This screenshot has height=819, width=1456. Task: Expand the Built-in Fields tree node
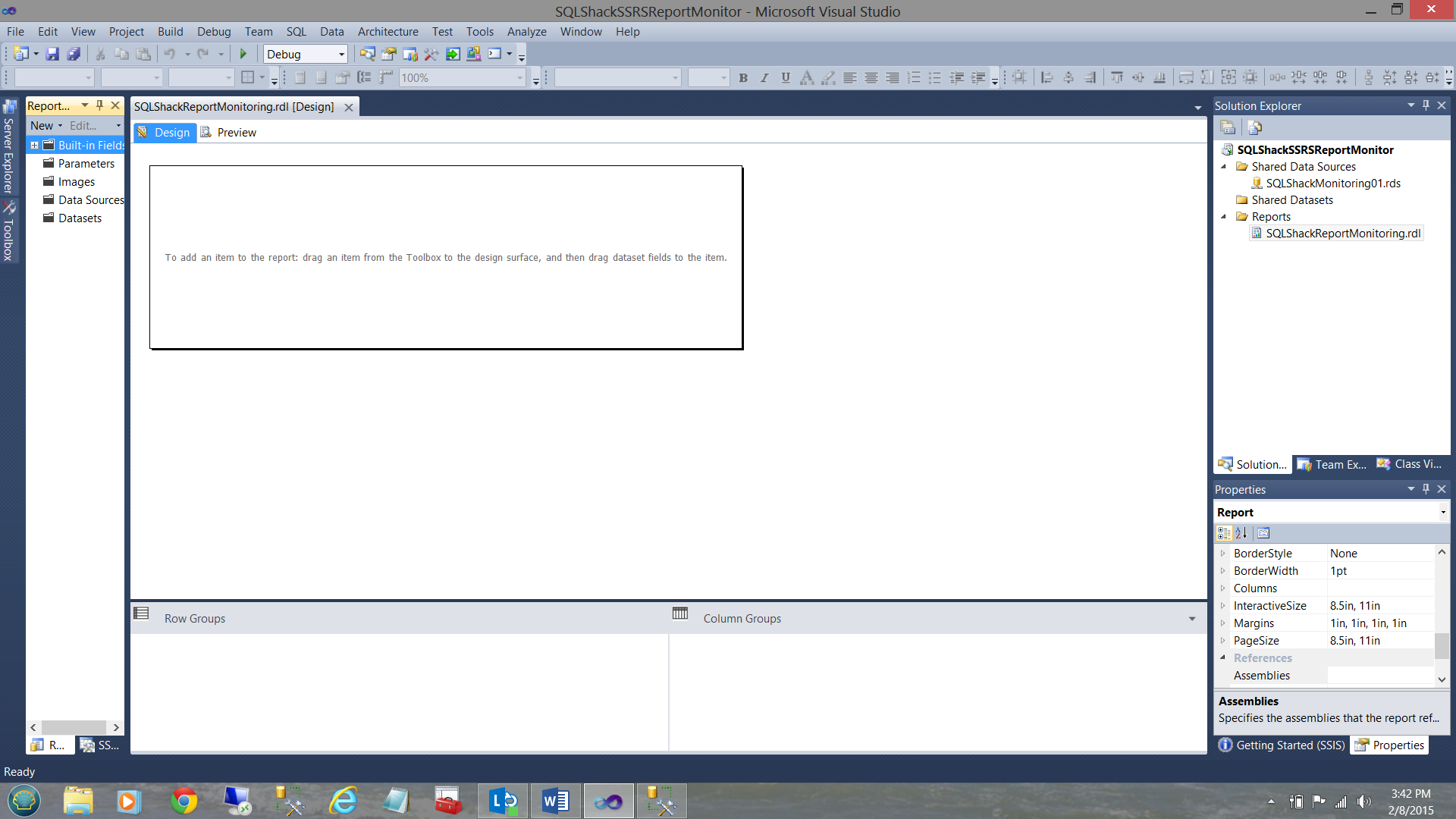pyautogui.click(x=34, y=145)
